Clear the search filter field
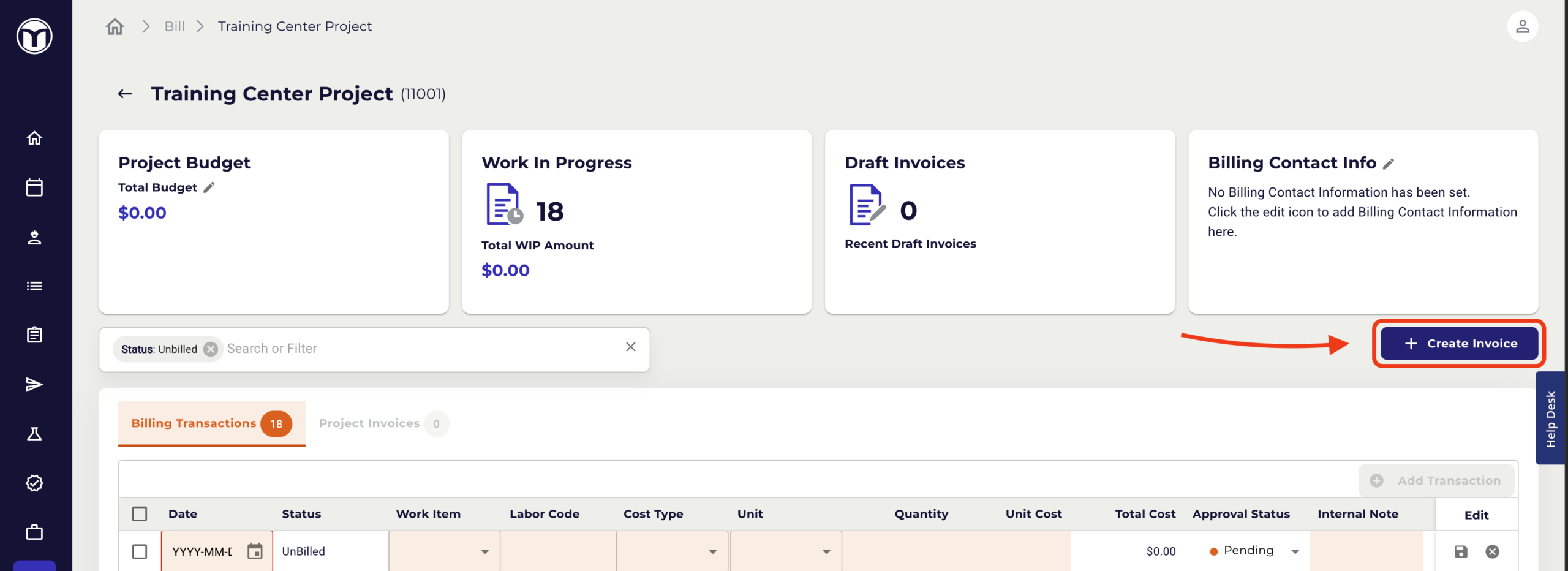Screen dimensions: 1568x571 coord(631,347)
